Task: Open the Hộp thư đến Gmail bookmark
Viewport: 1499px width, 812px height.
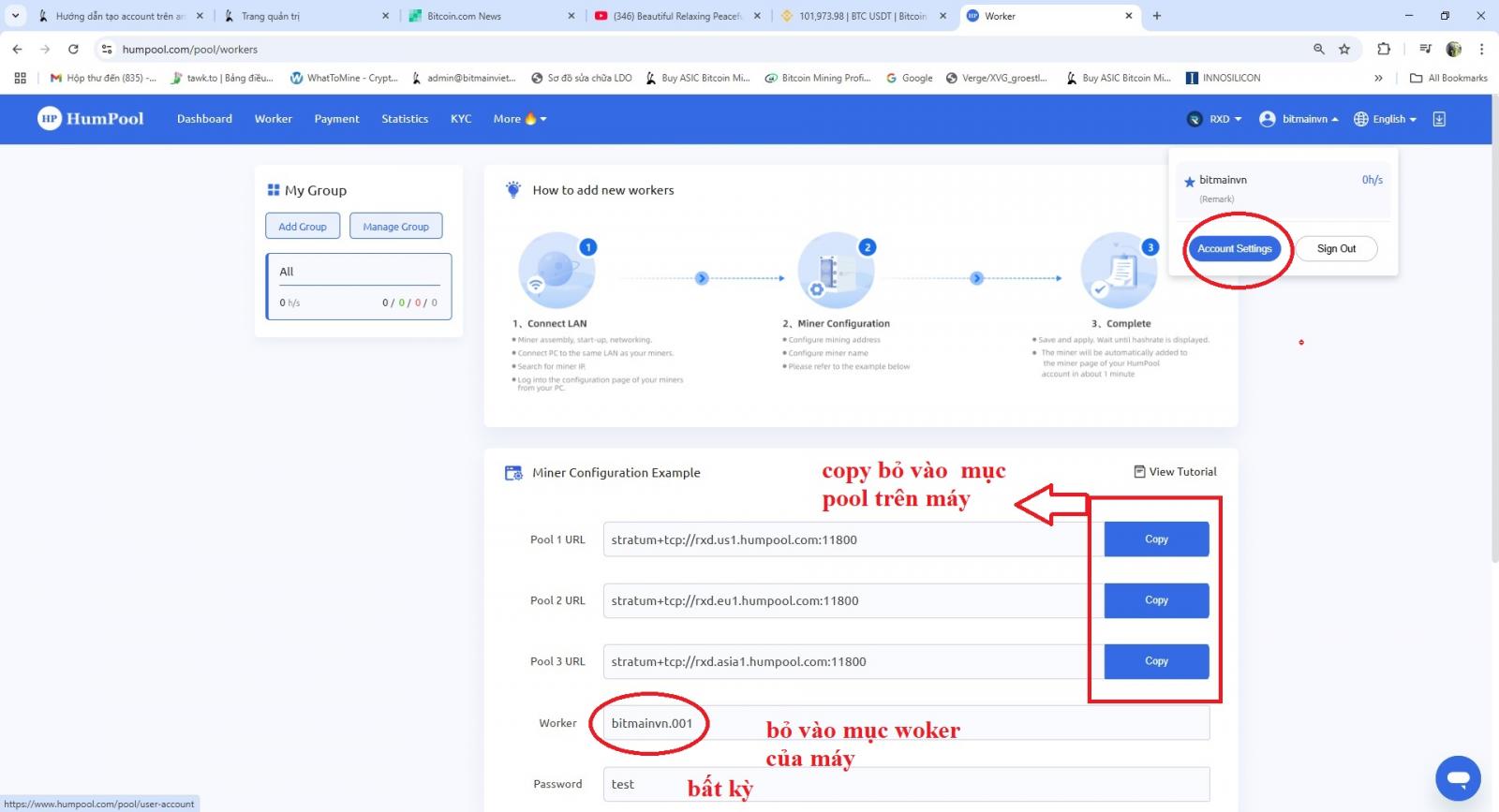Action: pos(103,78)
